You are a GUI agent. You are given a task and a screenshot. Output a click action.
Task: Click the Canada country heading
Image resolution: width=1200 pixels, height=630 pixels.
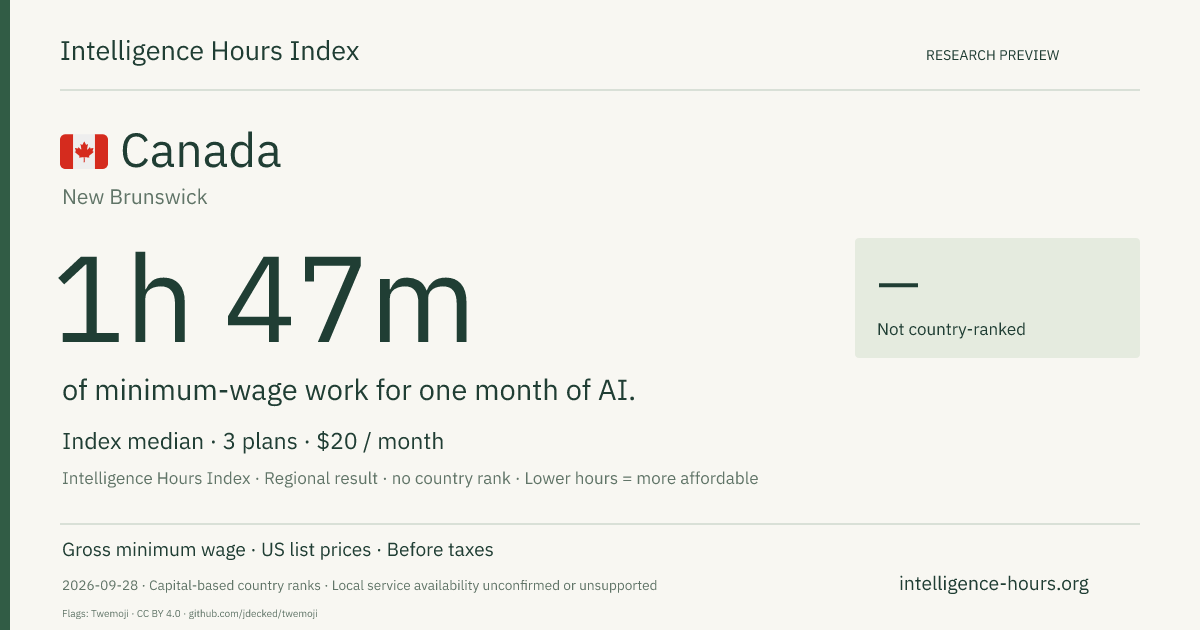pyautogui.click(x=201, y=151)
